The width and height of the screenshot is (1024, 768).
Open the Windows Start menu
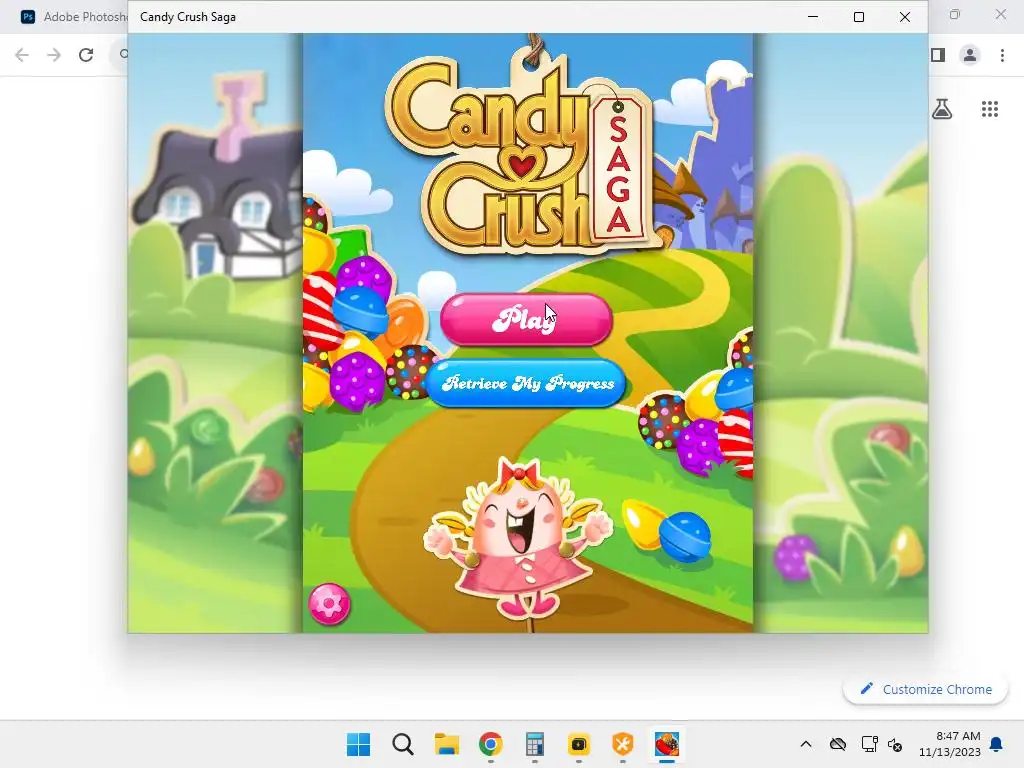[358, 744]
